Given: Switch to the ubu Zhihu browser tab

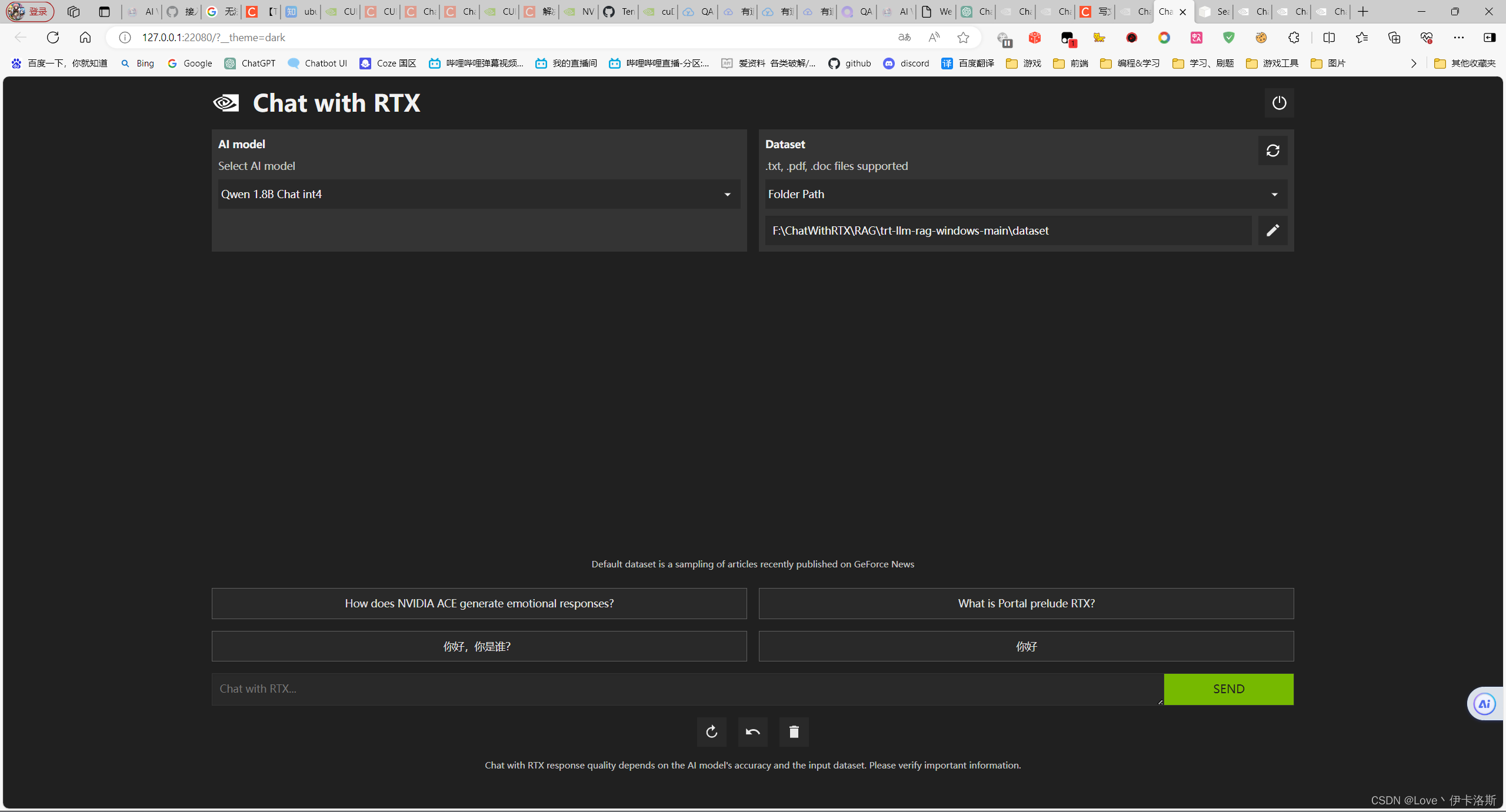Looking at the screenshot, I should (x=301, y=12).
